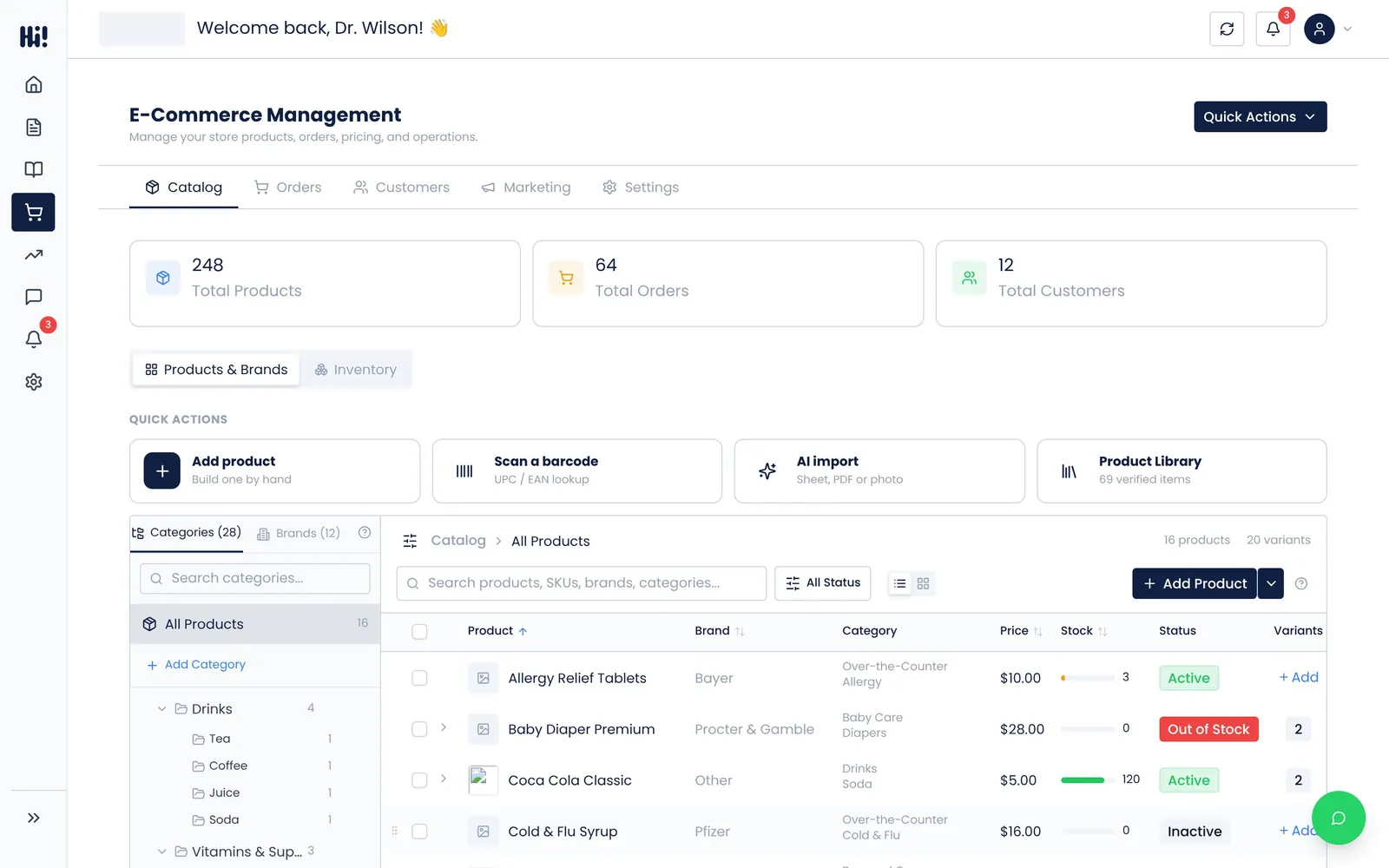1389x868 pixels.
Task: Open the floating chat support bubble
Action: click(1338, 818)
